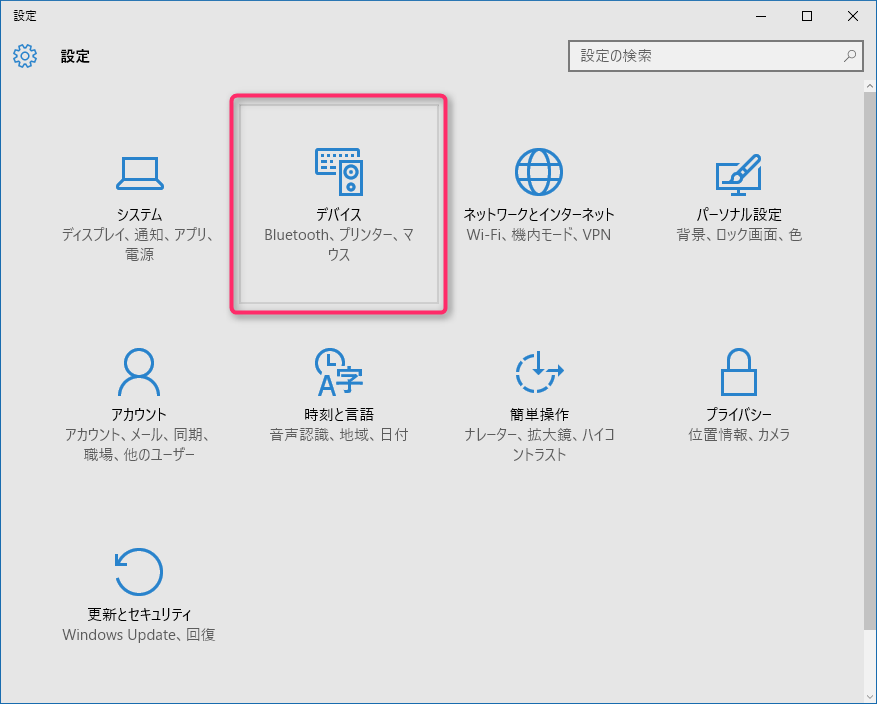This screenshot has width=877, height=704.
Task: Click the Windows Update、回復 description
Action: pos(139,634)
